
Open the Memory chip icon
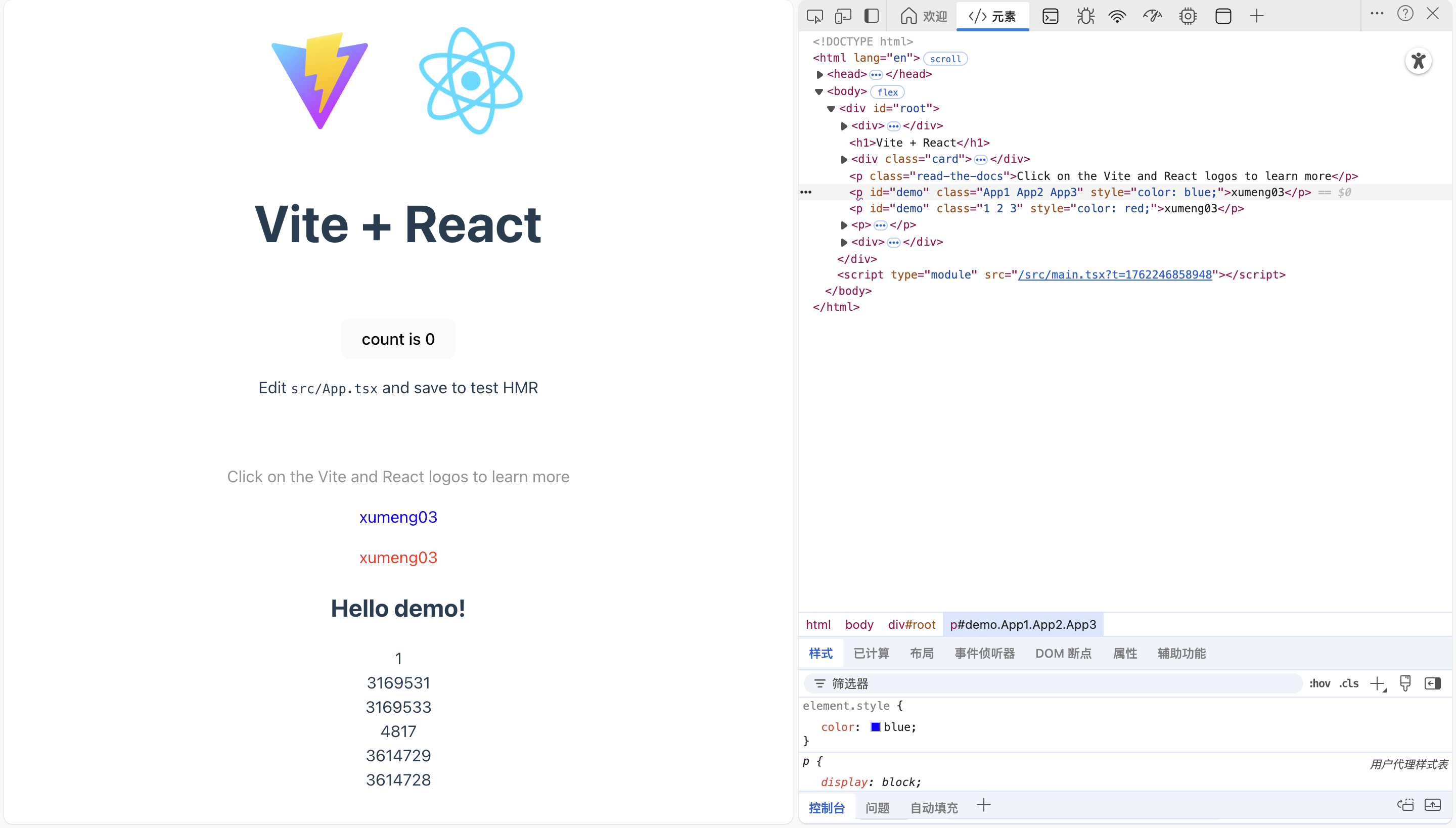(1188, 16)
